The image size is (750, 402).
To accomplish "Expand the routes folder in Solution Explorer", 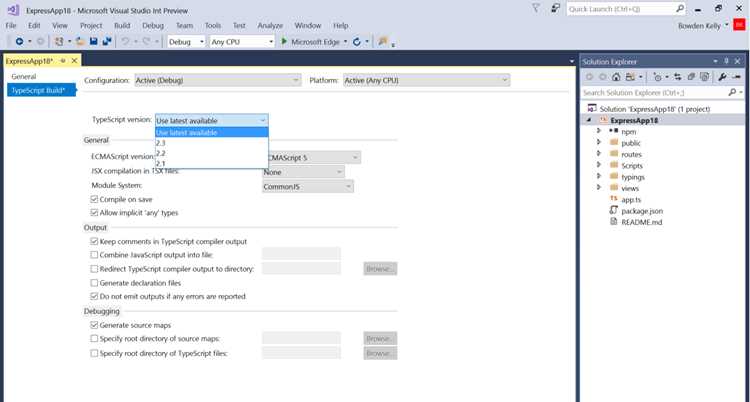I will click(598, 154).
